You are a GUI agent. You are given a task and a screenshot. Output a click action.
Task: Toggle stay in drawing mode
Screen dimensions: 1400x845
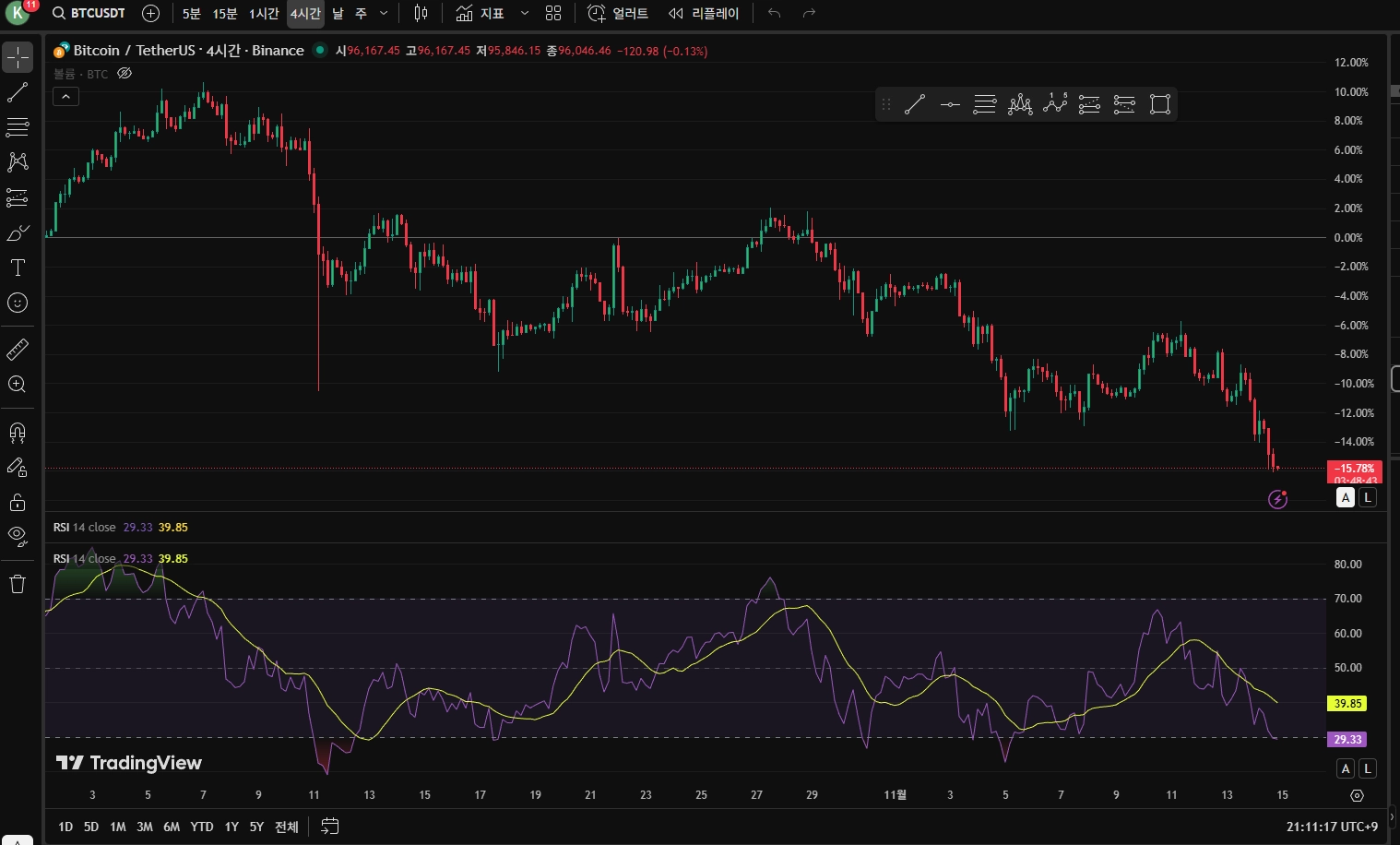pos(18,467)
